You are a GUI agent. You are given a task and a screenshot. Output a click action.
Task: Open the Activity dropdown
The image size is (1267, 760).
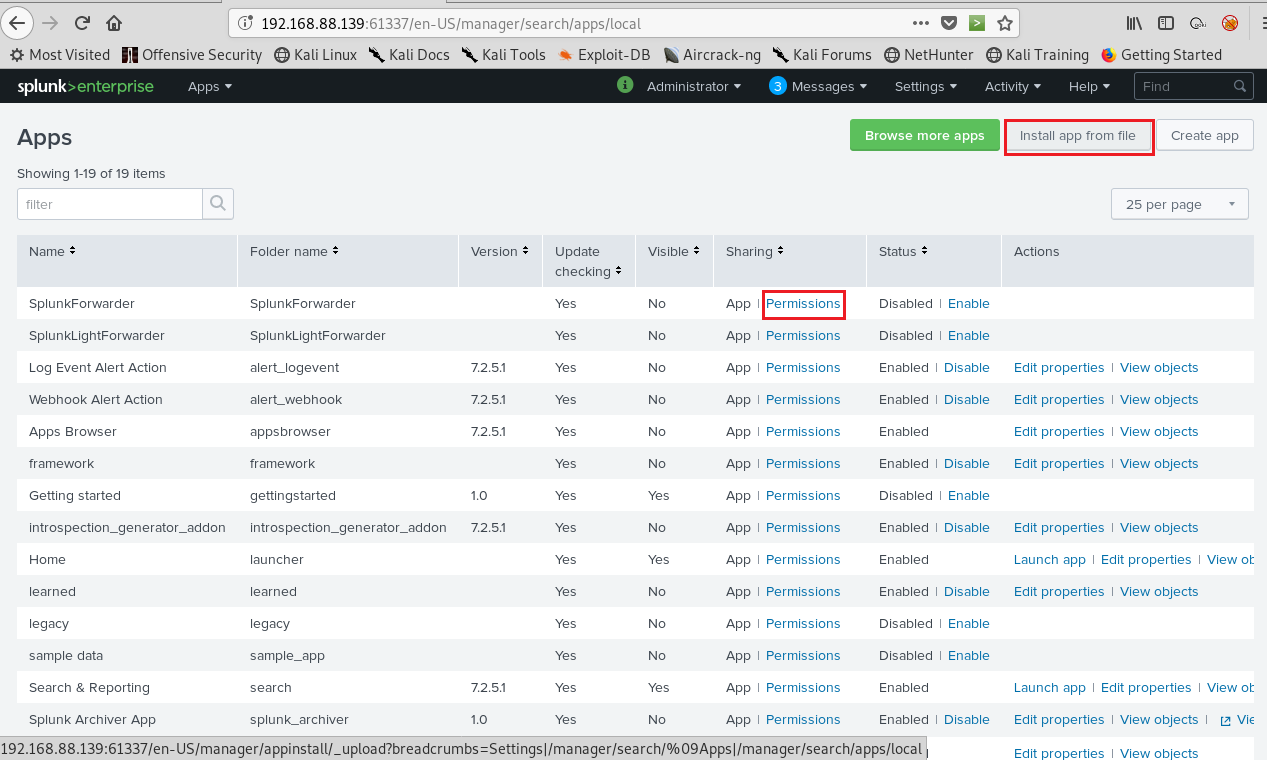pos(1012,86)
